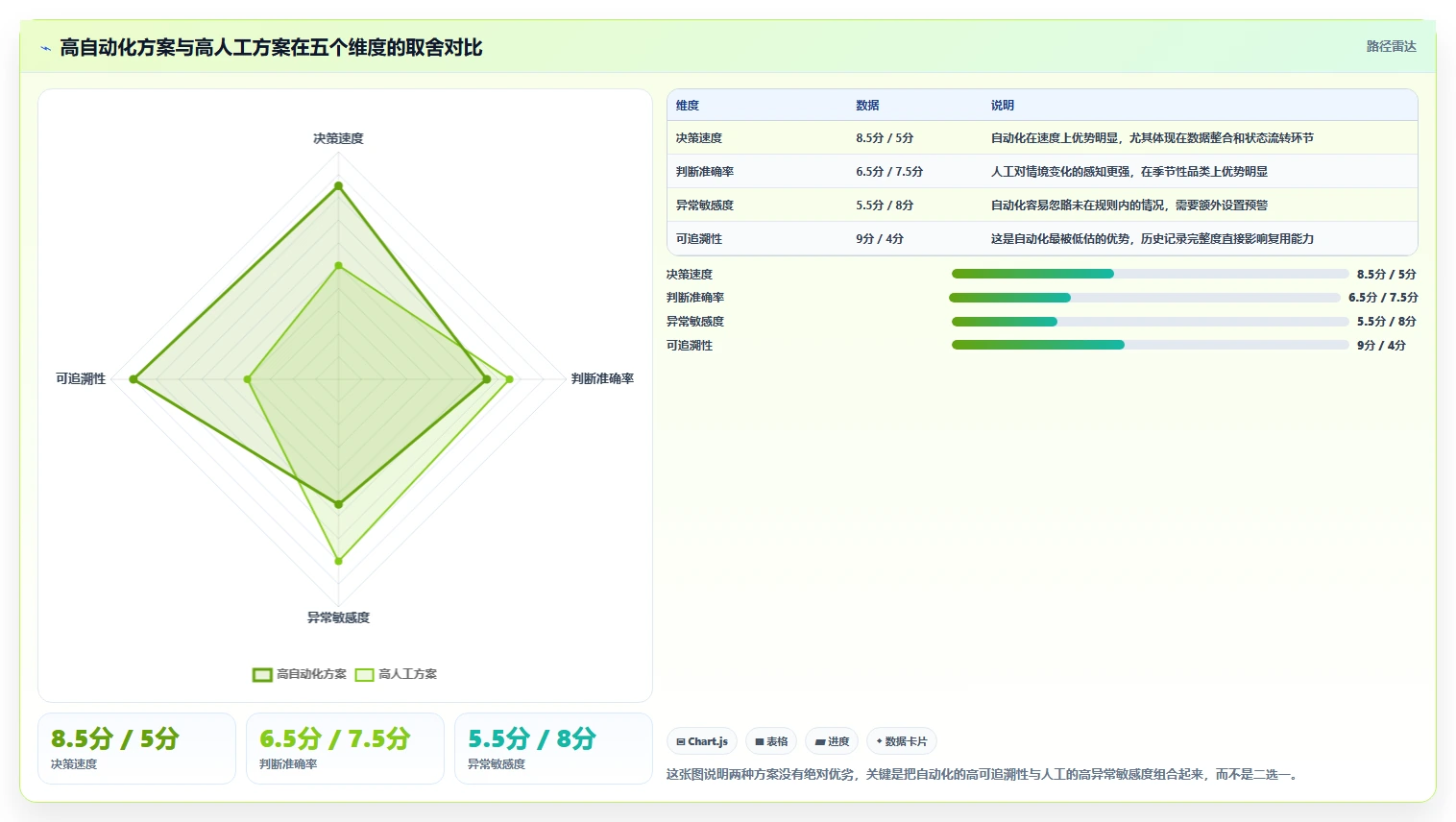Click the 异常敏感度 radar axis label
The width and height of the screenshot is (1456, 822).
(338, 617)
